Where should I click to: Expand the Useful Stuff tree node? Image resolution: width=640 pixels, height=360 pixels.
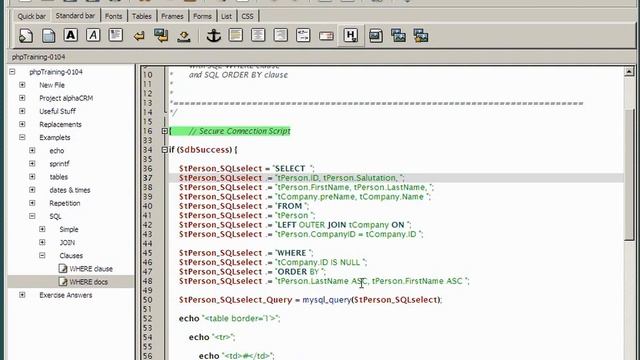22,111
